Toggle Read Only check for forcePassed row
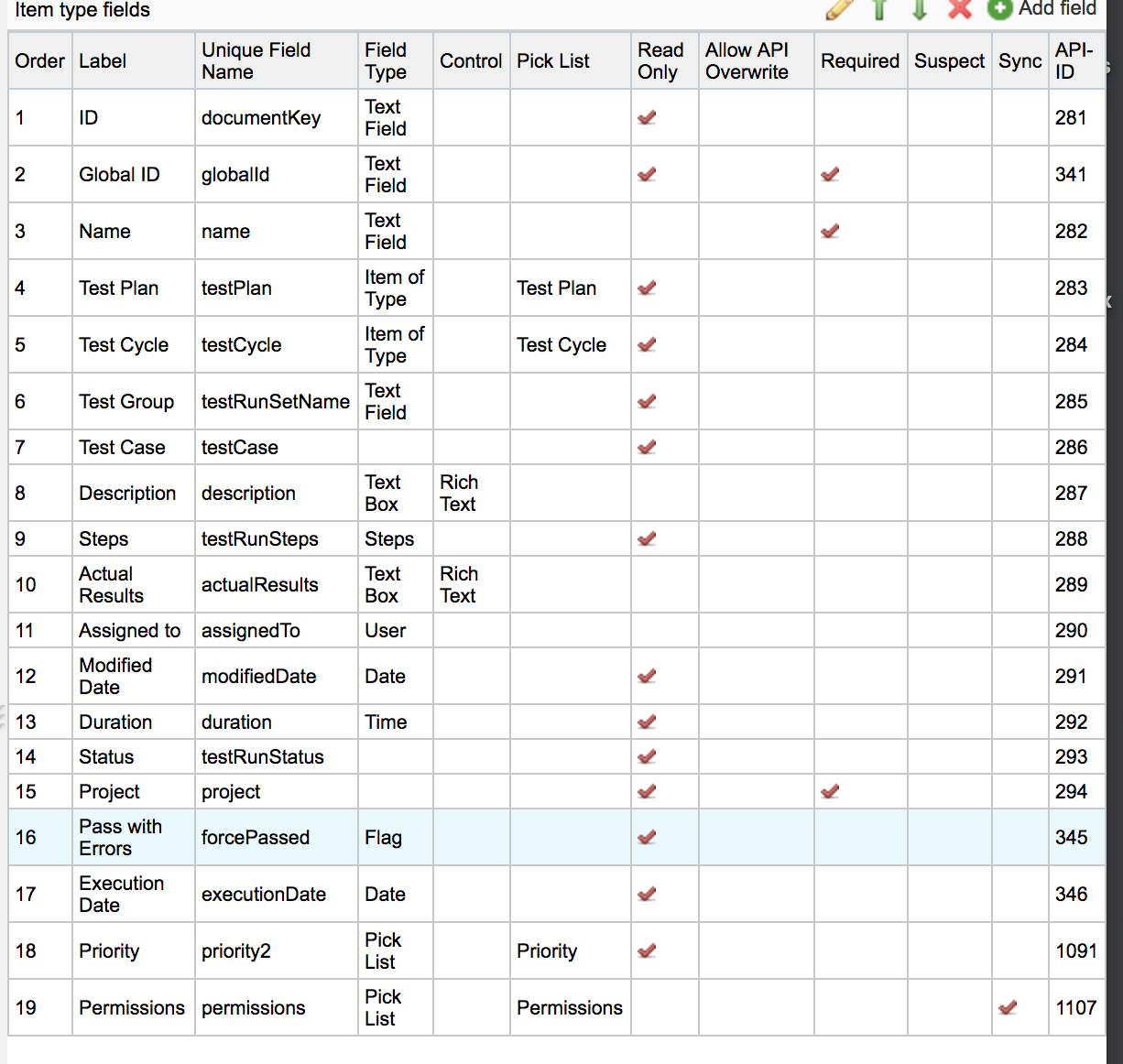Screen dimensions: 1123x1064 point(647,837)
